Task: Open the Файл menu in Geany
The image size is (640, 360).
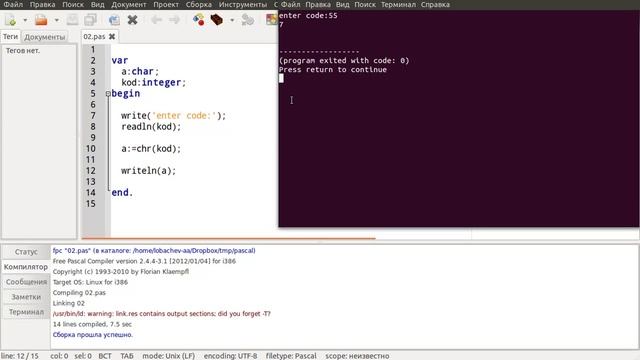Action: pyautogui.click(x=13, y=4)
